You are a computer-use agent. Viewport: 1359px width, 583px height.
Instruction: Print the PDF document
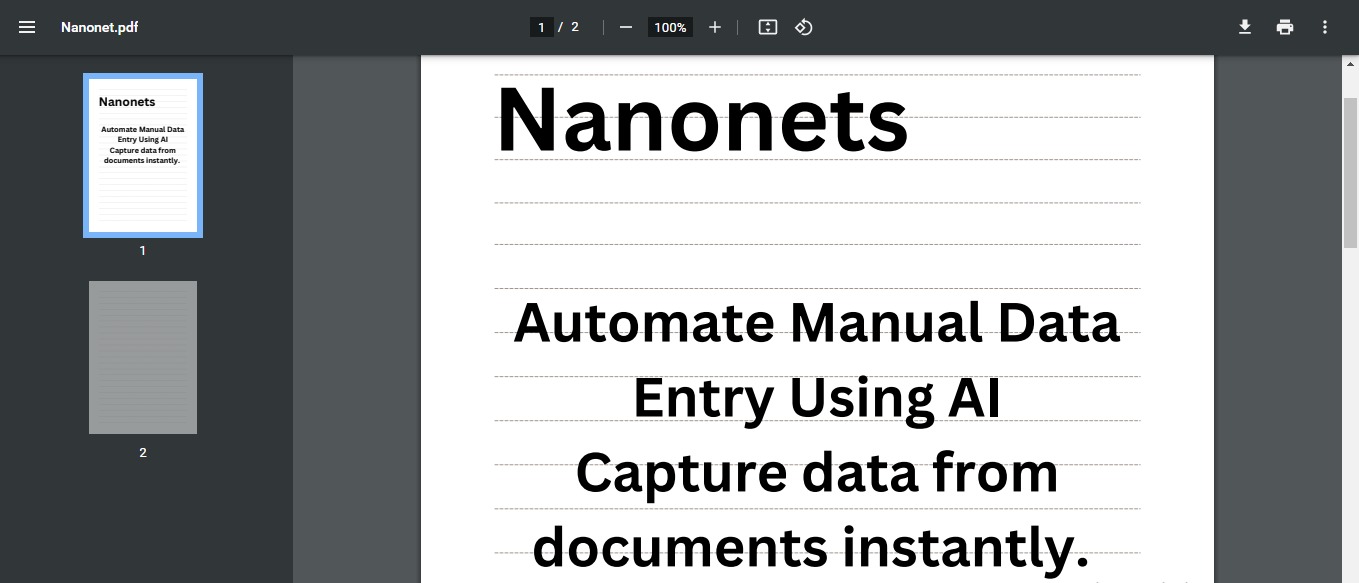click(1285, 27)
